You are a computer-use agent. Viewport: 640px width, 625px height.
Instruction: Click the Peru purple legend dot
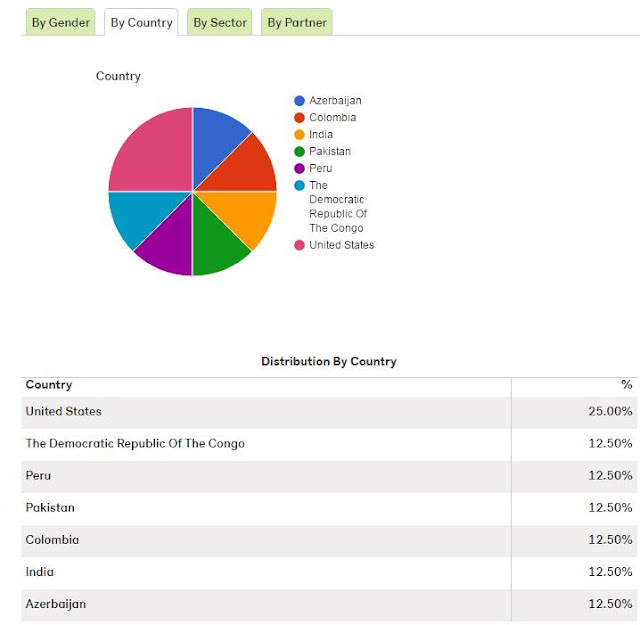pos(299,168)
